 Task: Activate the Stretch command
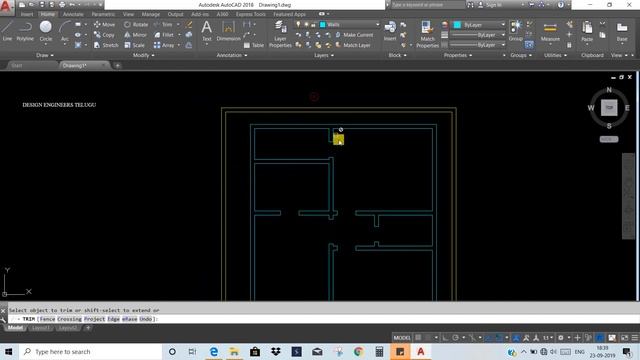[x=106, y=45]
